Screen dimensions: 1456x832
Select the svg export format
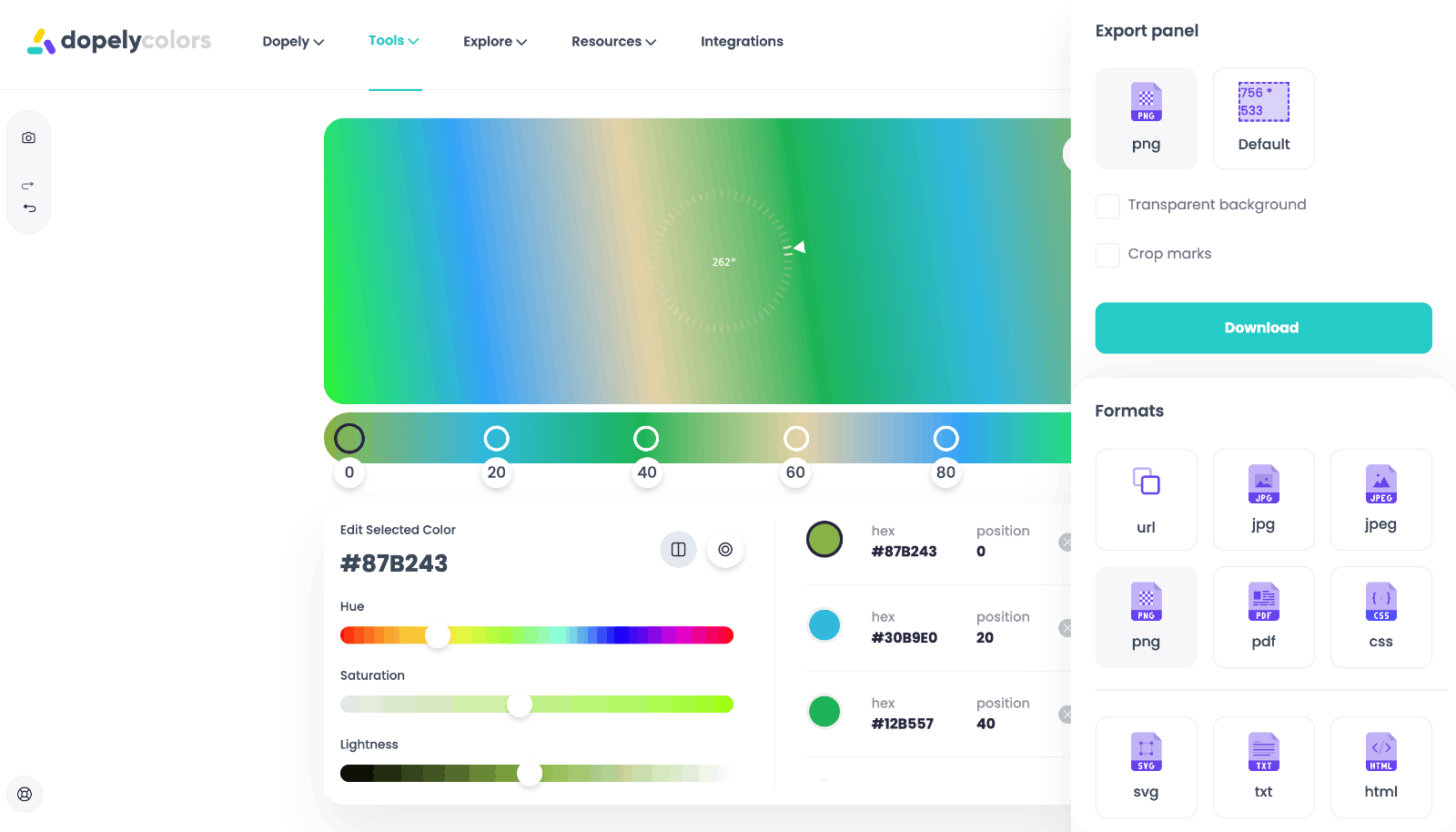[1146, 766]
